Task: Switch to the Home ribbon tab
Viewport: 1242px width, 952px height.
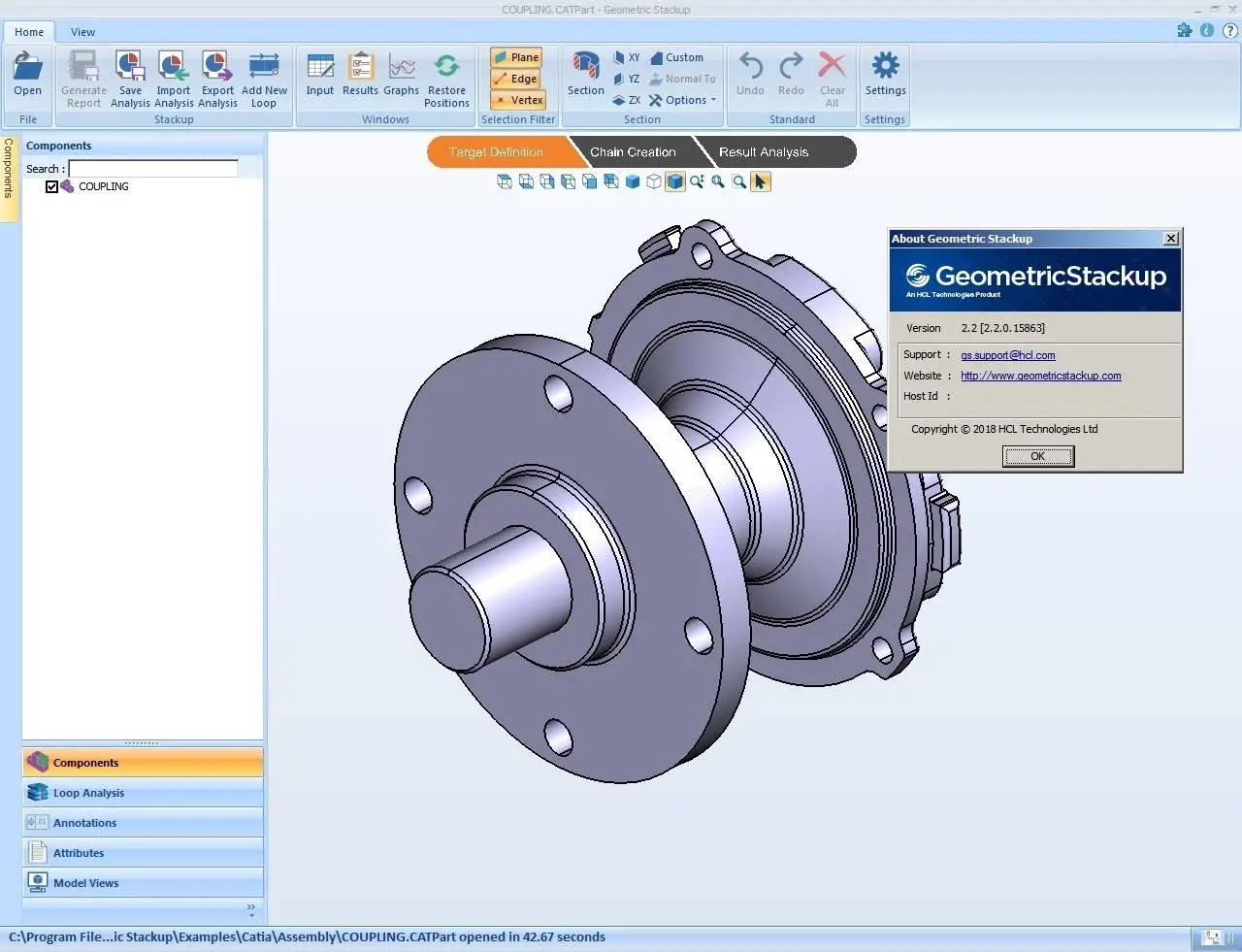Action: pyautogui.click(x=29, y=32)
